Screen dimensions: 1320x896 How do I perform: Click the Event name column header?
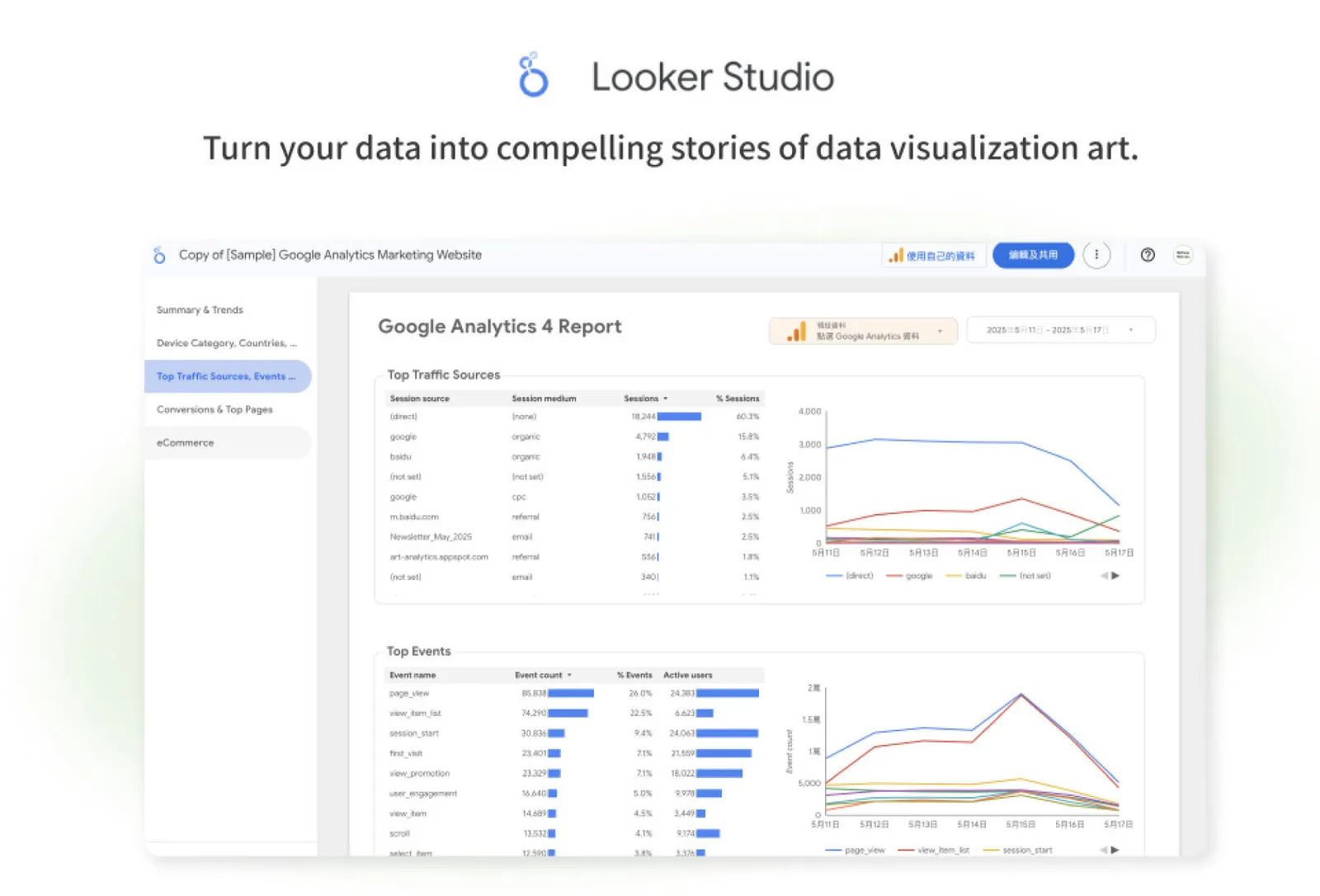point(412,675)
